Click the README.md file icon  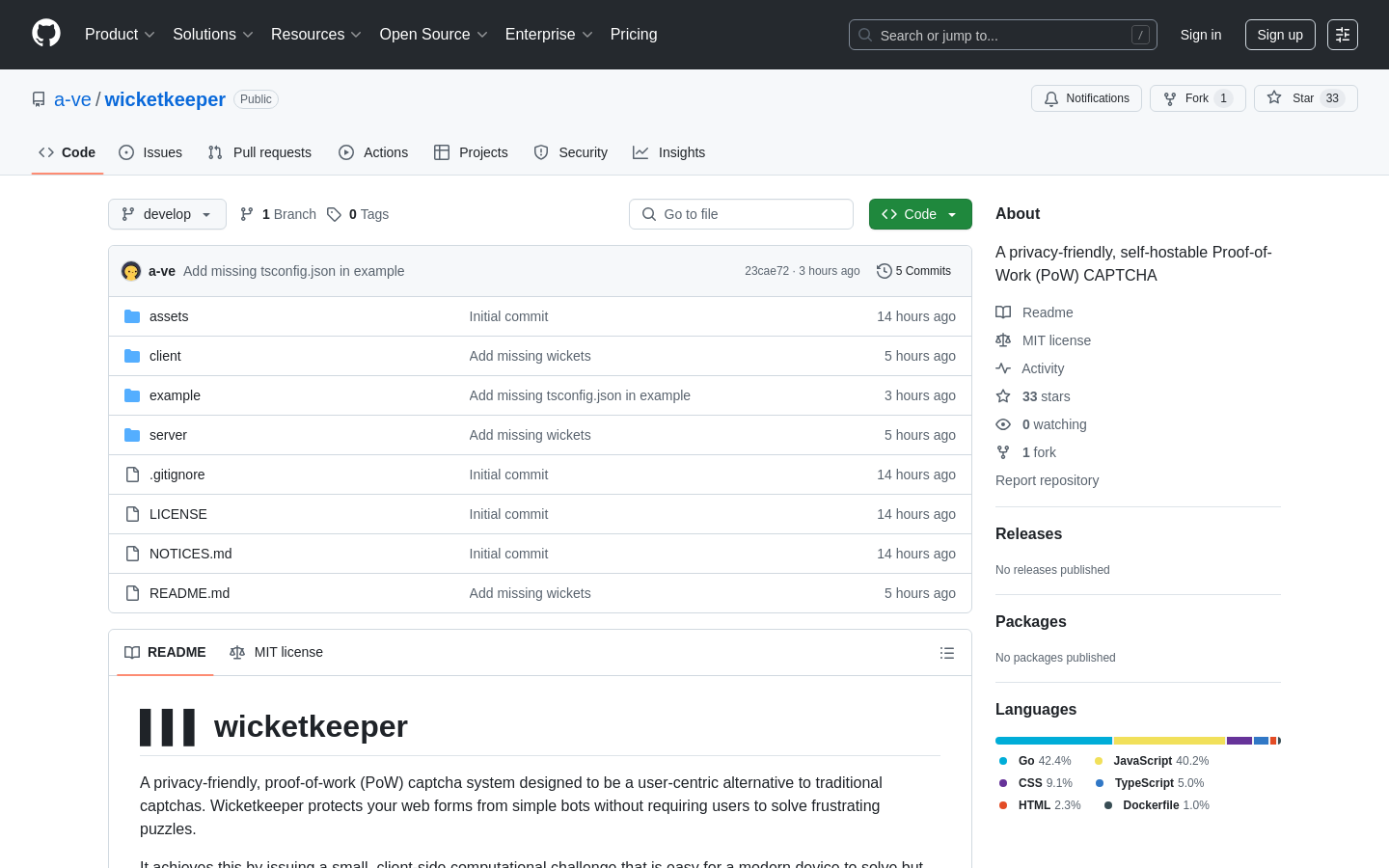pyautogui.click(x=132, y=593)
